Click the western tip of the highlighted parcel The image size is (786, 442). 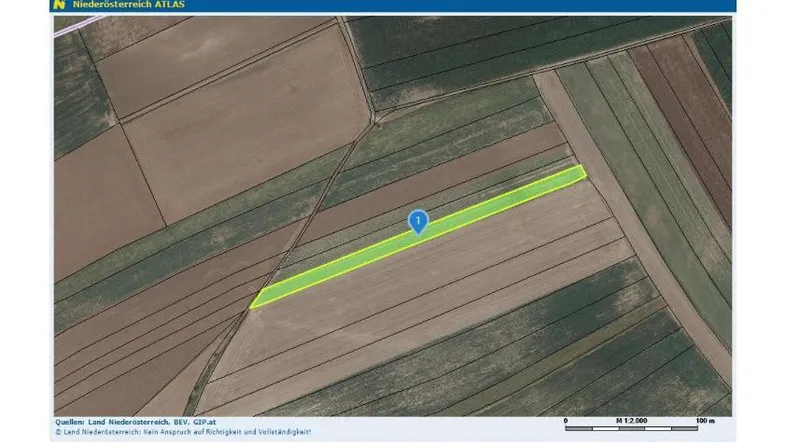coord(254,303)
